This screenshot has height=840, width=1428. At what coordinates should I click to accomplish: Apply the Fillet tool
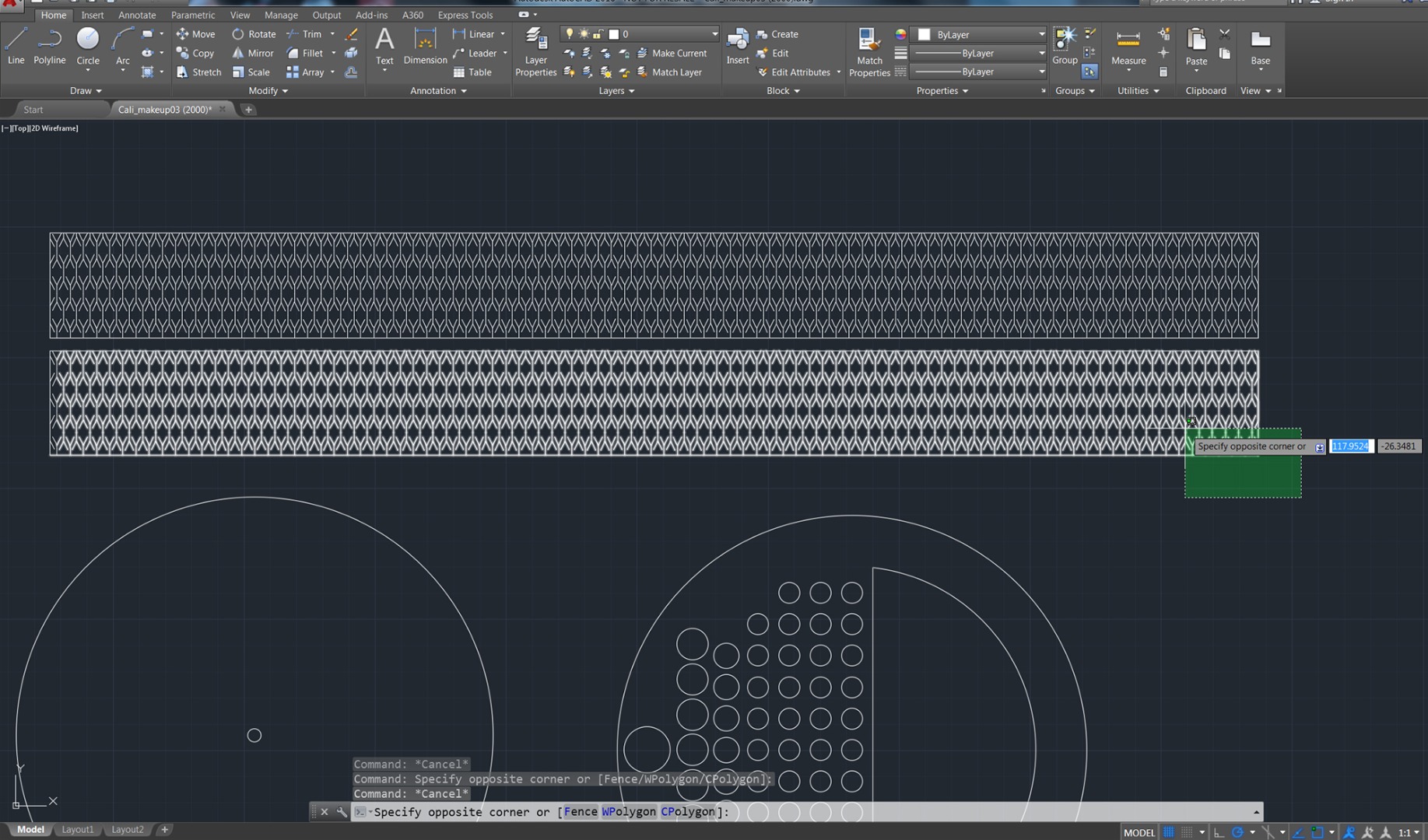[305, 53]
